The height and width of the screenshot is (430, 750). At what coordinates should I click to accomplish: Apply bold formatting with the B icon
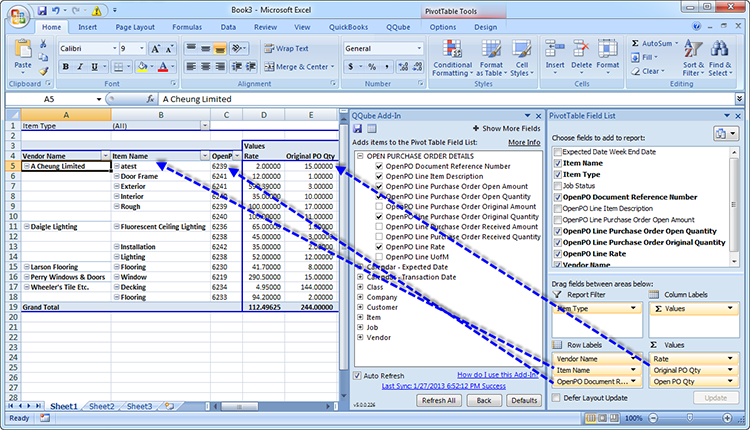(65, 67)
